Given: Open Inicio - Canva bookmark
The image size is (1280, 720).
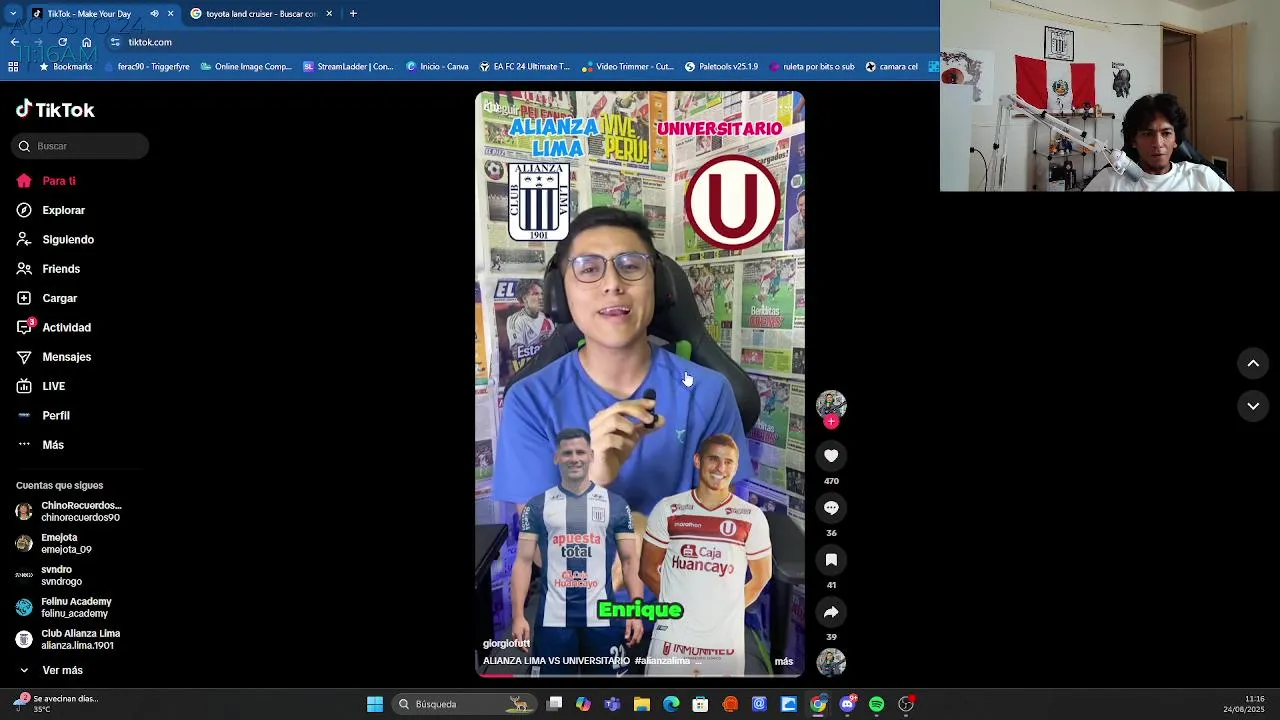Looking at the screenshot, I should [437, 67].
